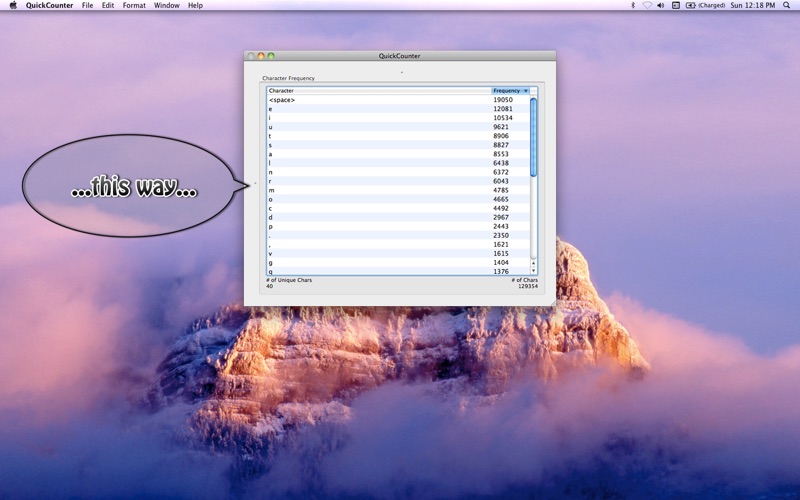
Task: Click the total chars value 129354
Action: pos(528,286)
